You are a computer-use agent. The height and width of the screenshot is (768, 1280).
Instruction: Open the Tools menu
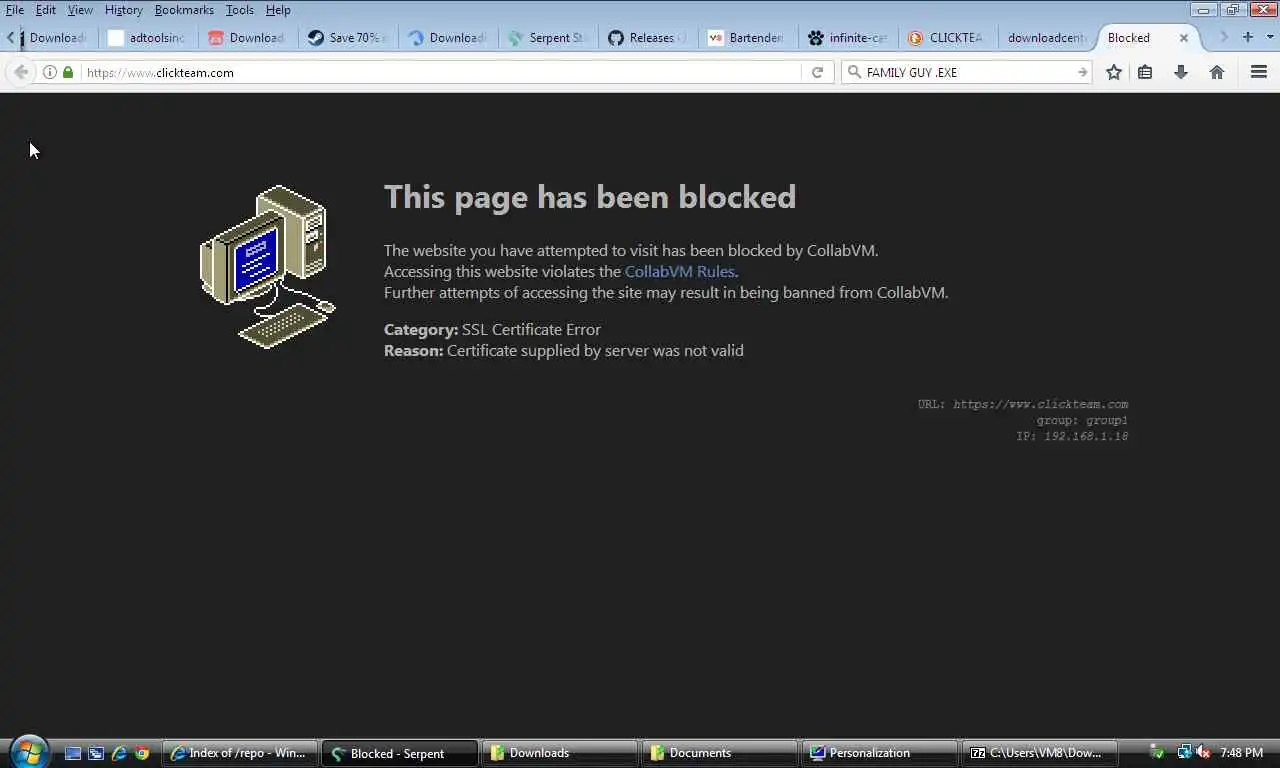click(239, 10)
